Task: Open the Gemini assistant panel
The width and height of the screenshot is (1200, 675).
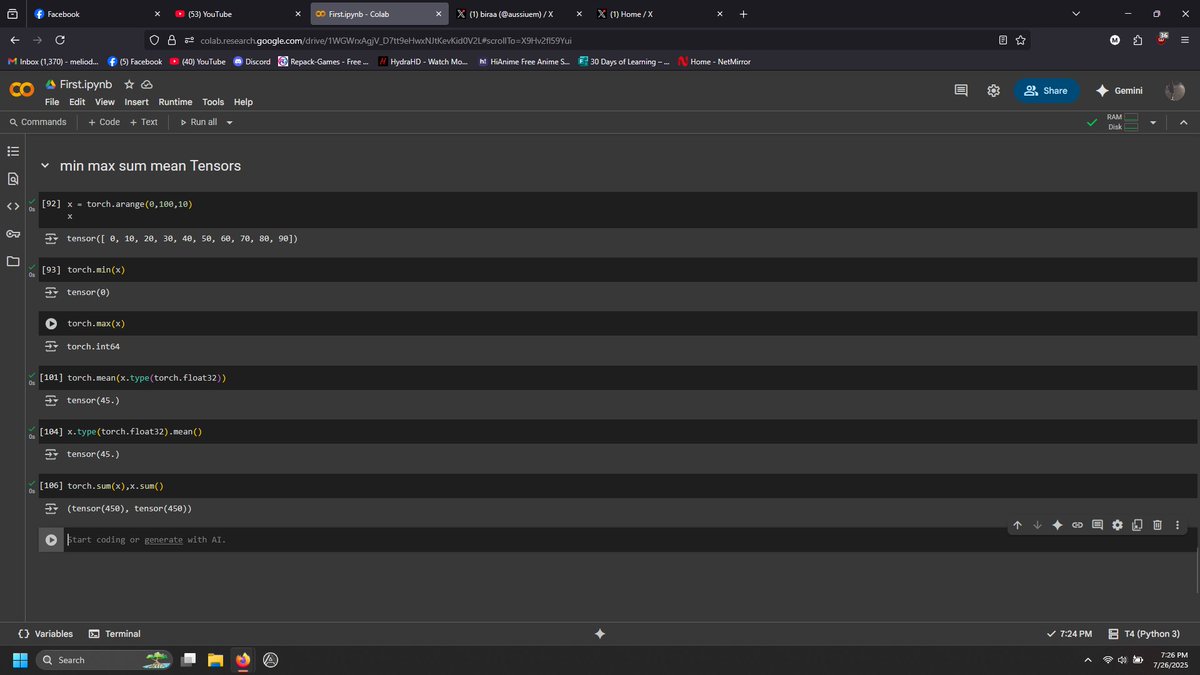Action: click(x=1119, y=90)
